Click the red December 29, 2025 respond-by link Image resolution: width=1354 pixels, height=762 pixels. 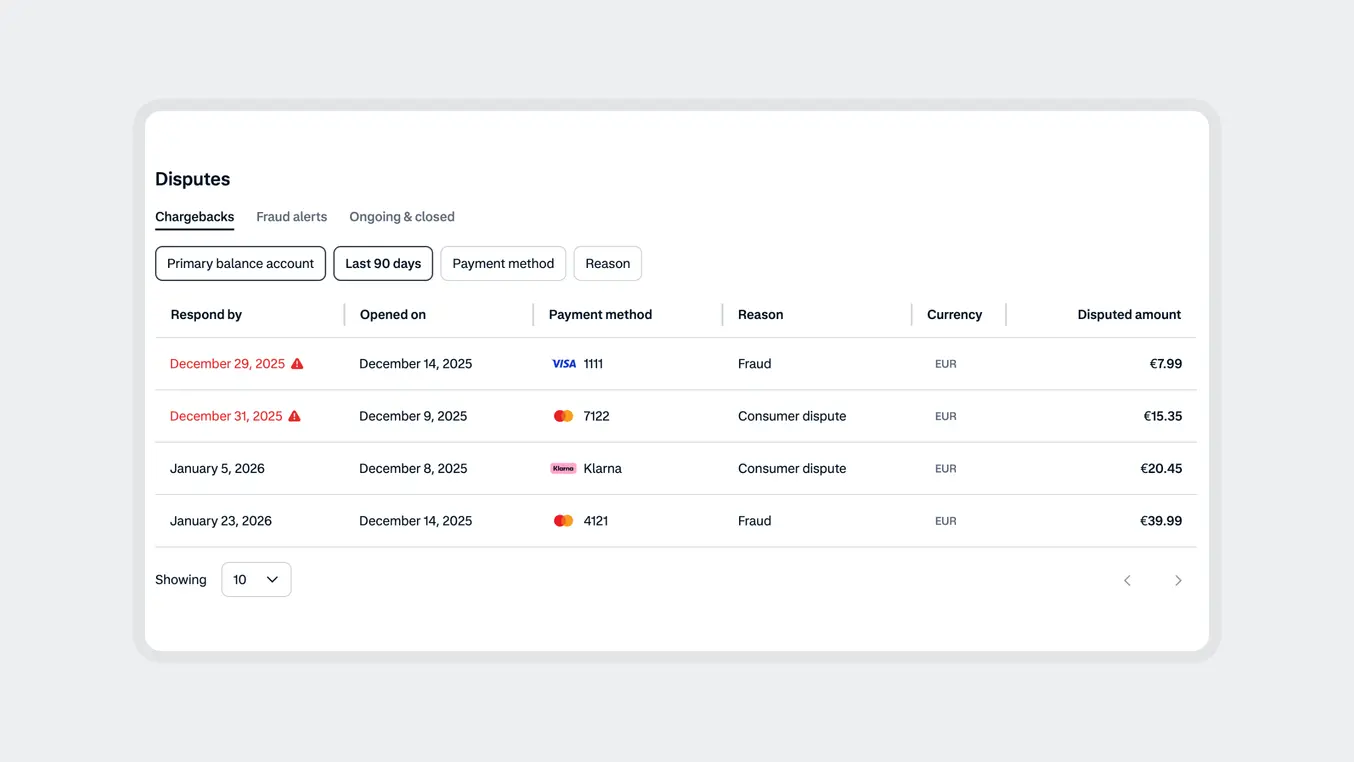point(226,363)
